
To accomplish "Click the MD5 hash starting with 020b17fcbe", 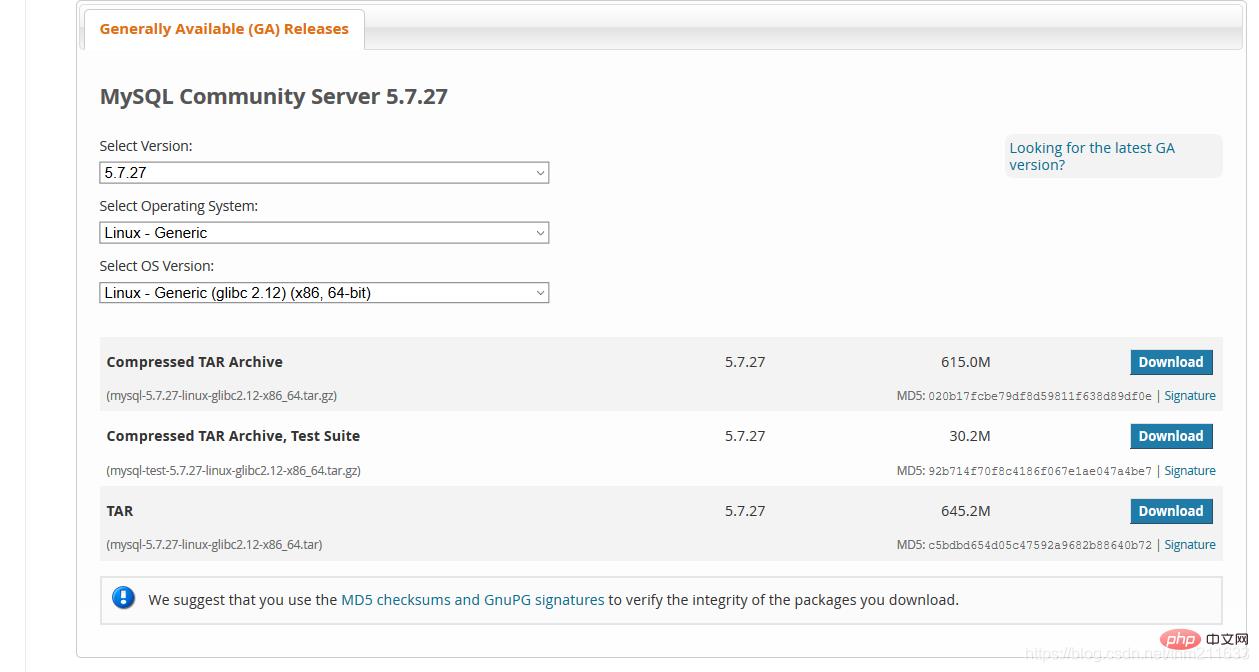I will (1039, 396).
